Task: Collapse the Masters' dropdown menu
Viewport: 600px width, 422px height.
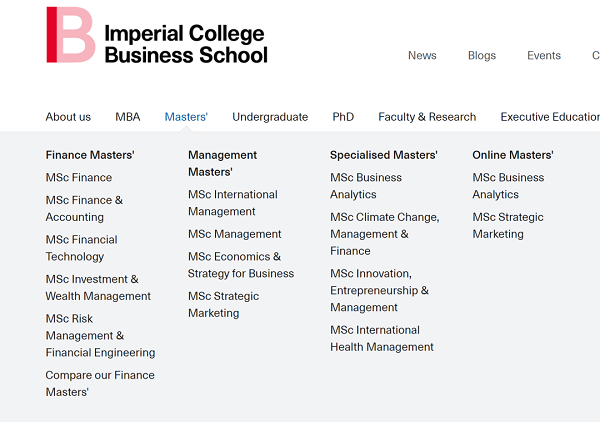Action: (186, 117)
